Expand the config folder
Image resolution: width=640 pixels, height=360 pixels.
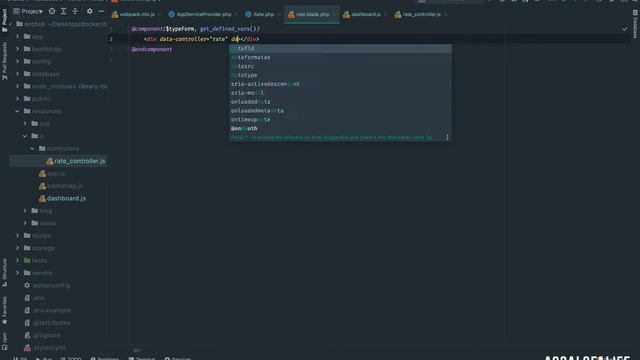[x=18, y=61]
